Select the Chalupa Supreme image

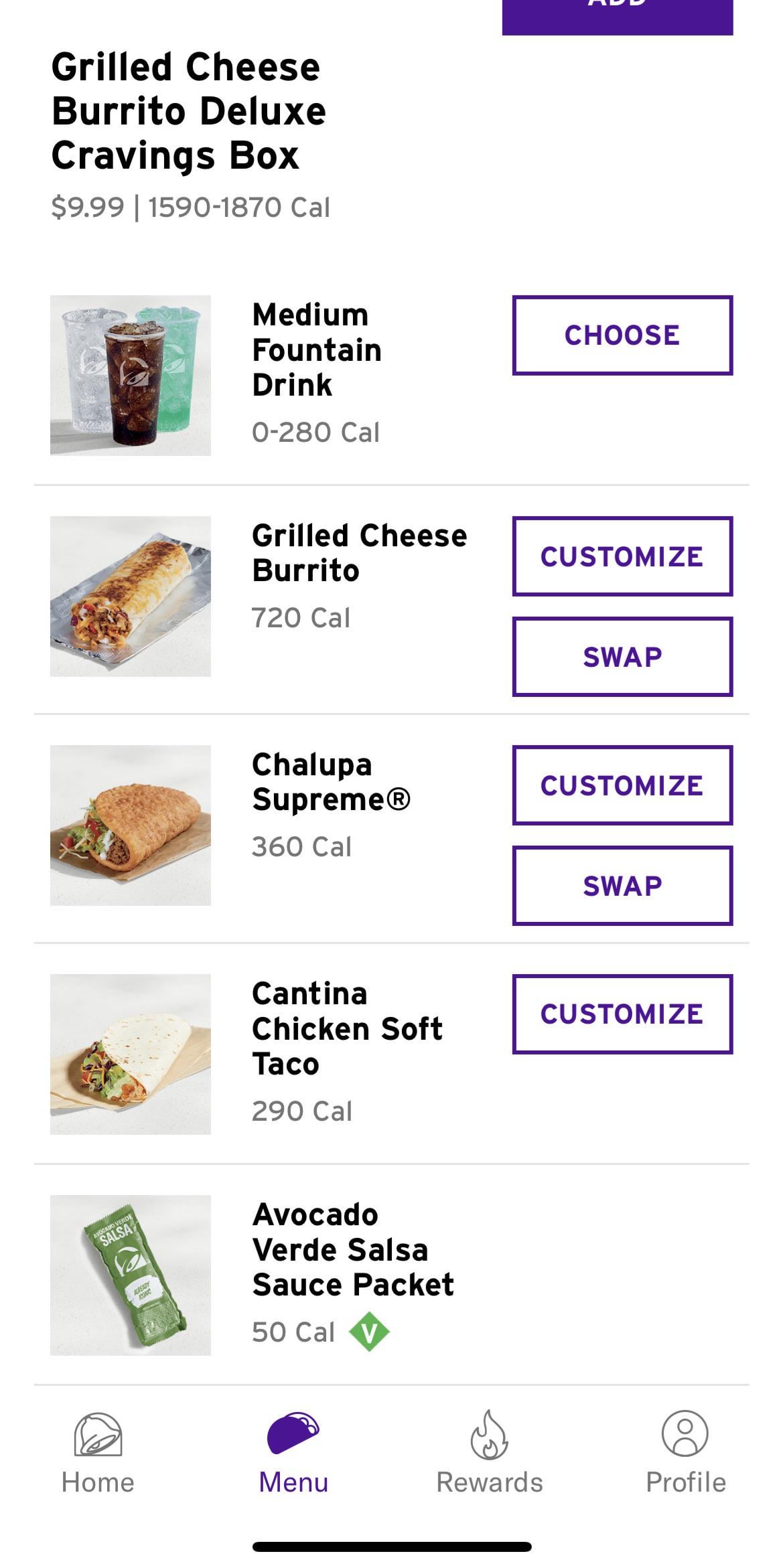[x=131, y=826]
